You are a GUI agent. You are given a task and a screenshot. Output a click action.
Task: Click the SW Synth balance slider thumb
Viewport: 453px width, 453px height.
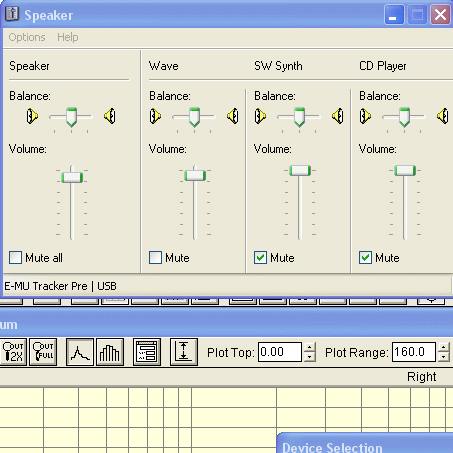tap(299, 117)
